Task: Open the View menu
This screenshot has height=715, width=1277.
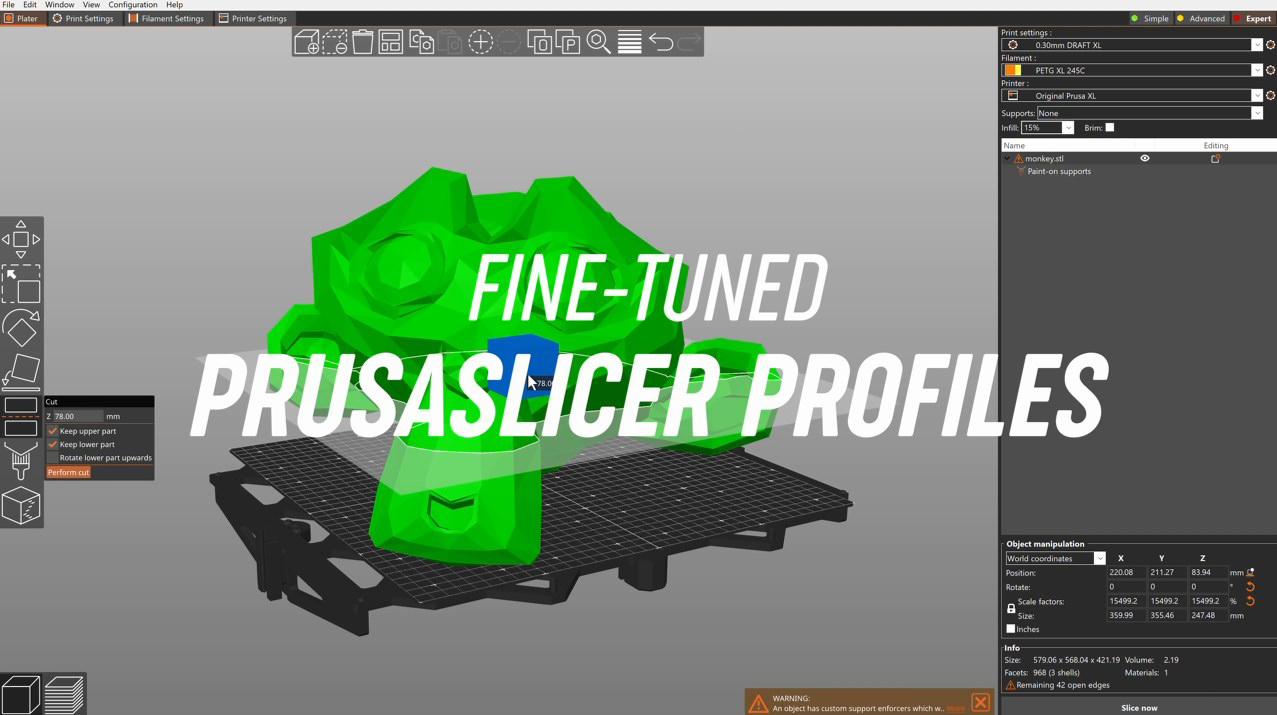Action: coord(91,5)
